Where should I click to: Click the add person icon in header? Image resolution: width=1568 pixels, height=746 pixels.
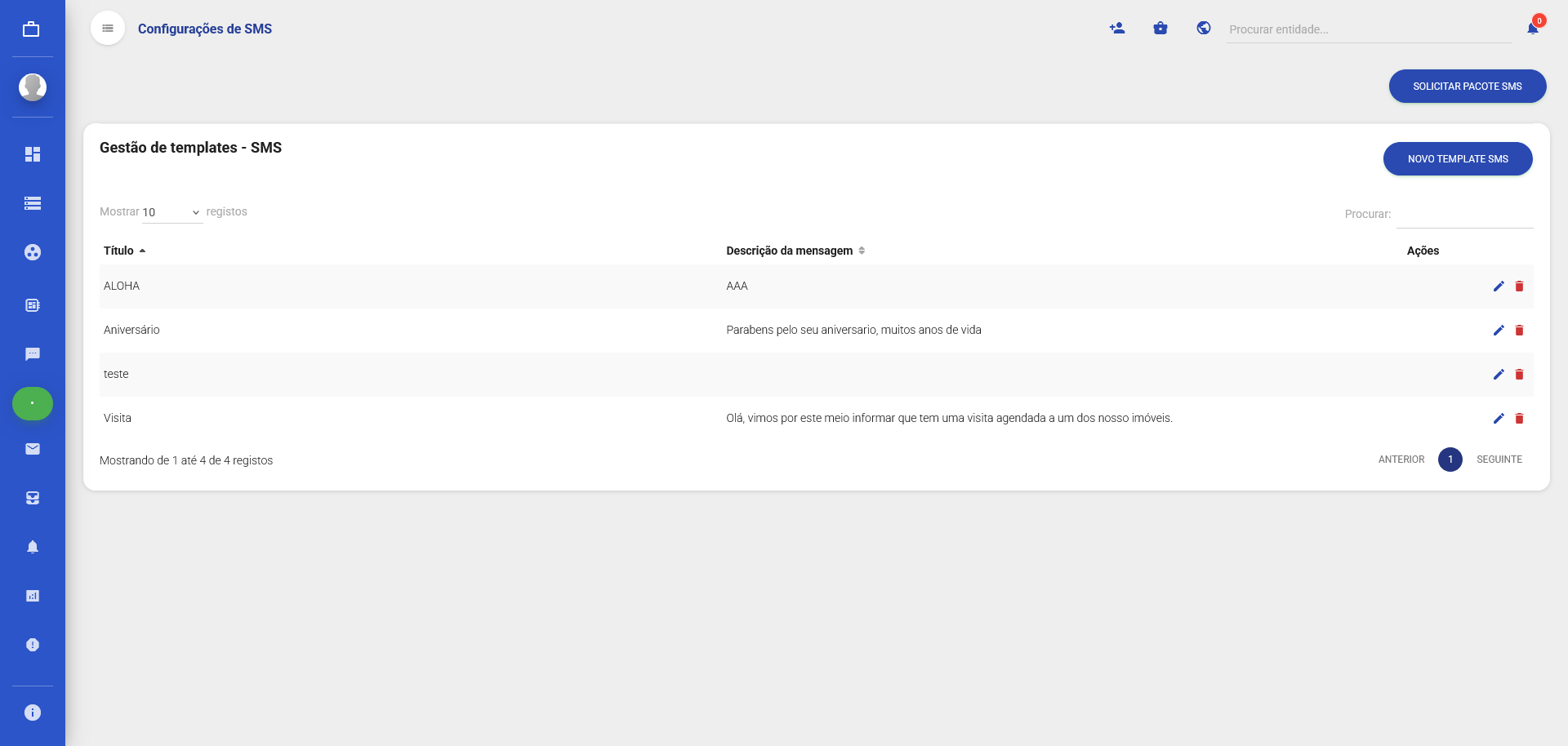(1117, 29)
